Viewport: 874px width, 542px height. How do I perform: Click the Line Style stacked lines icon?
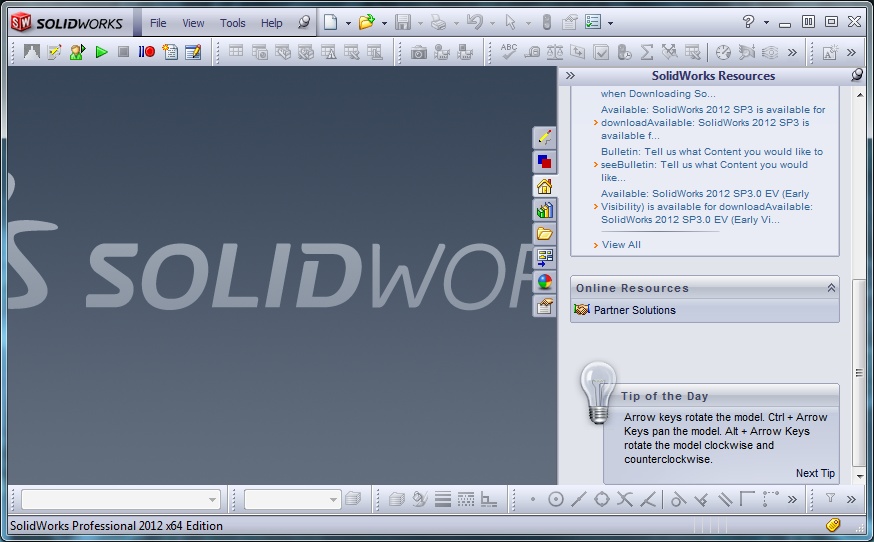443,499
